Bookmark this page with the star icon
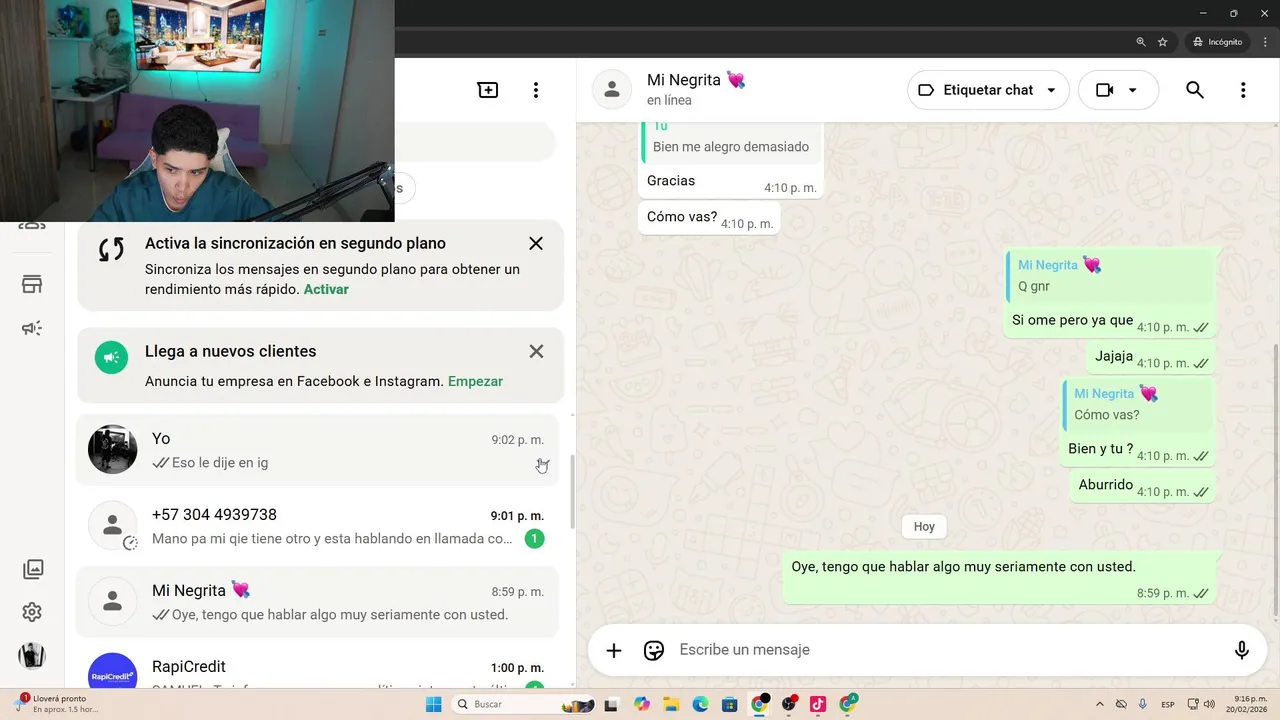 (1162, 42)
